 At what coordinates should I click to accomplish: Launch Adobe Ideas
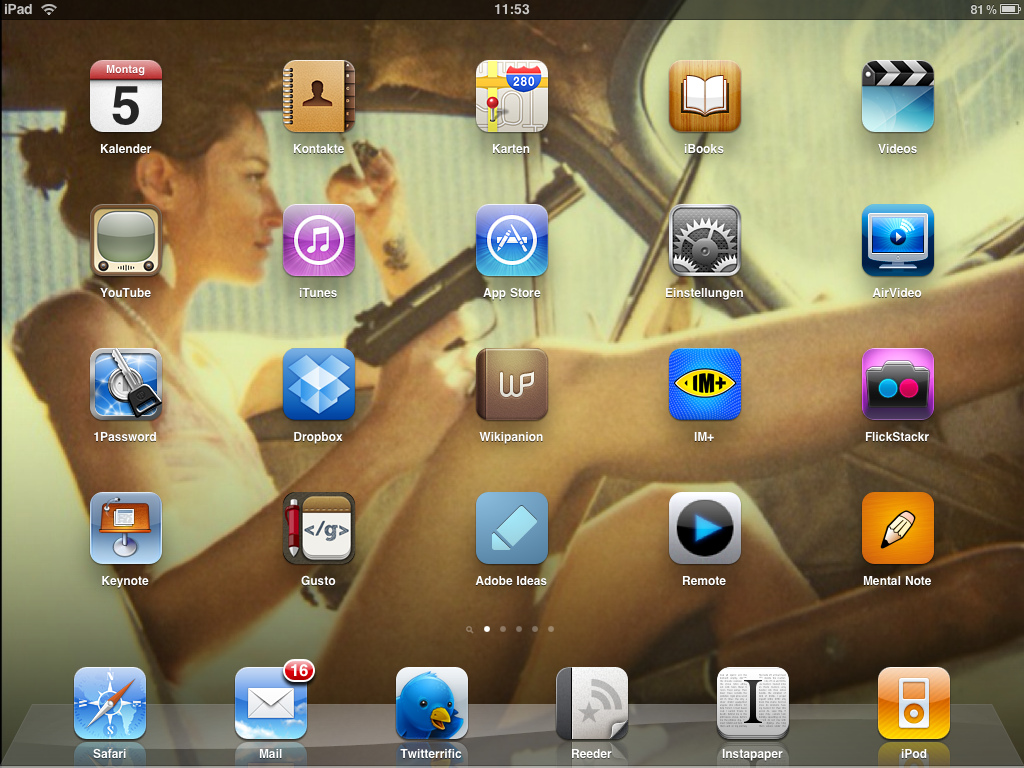pyautogui.click(x=511, y=529)
